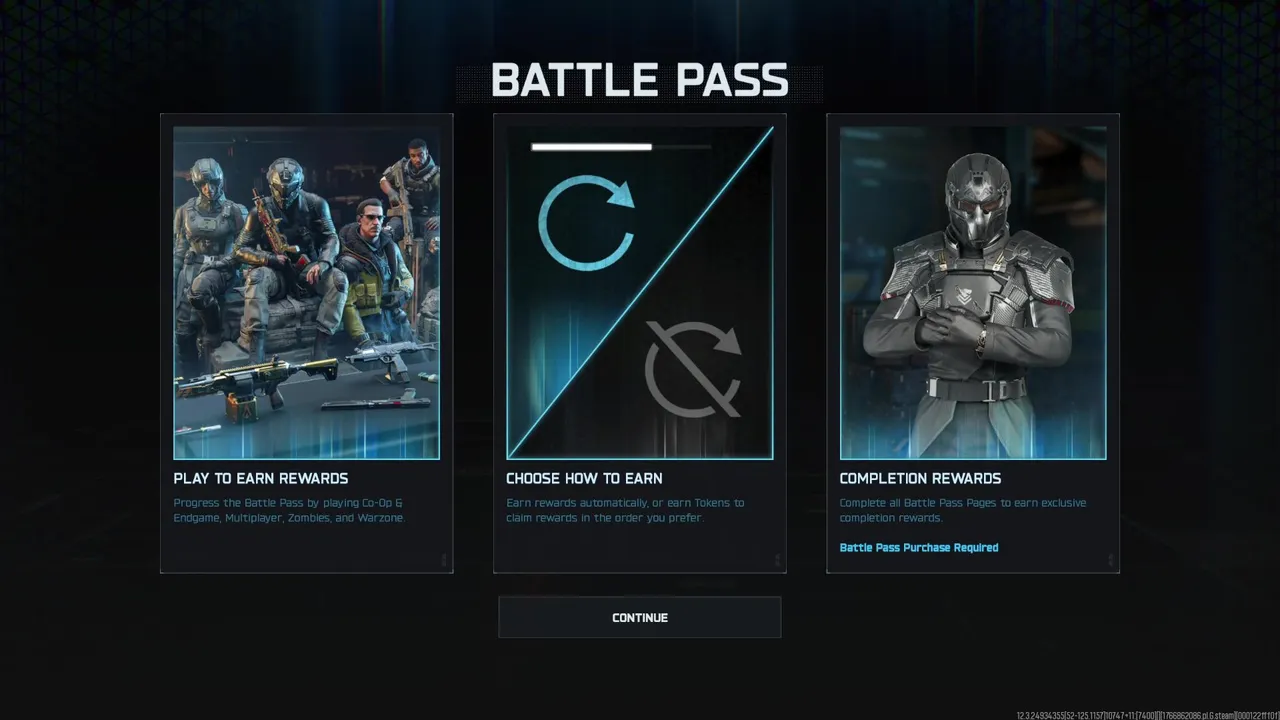Click the build version text in the corner
Viewport: 1280px width, 720px height.
[x=1148, y=715]
